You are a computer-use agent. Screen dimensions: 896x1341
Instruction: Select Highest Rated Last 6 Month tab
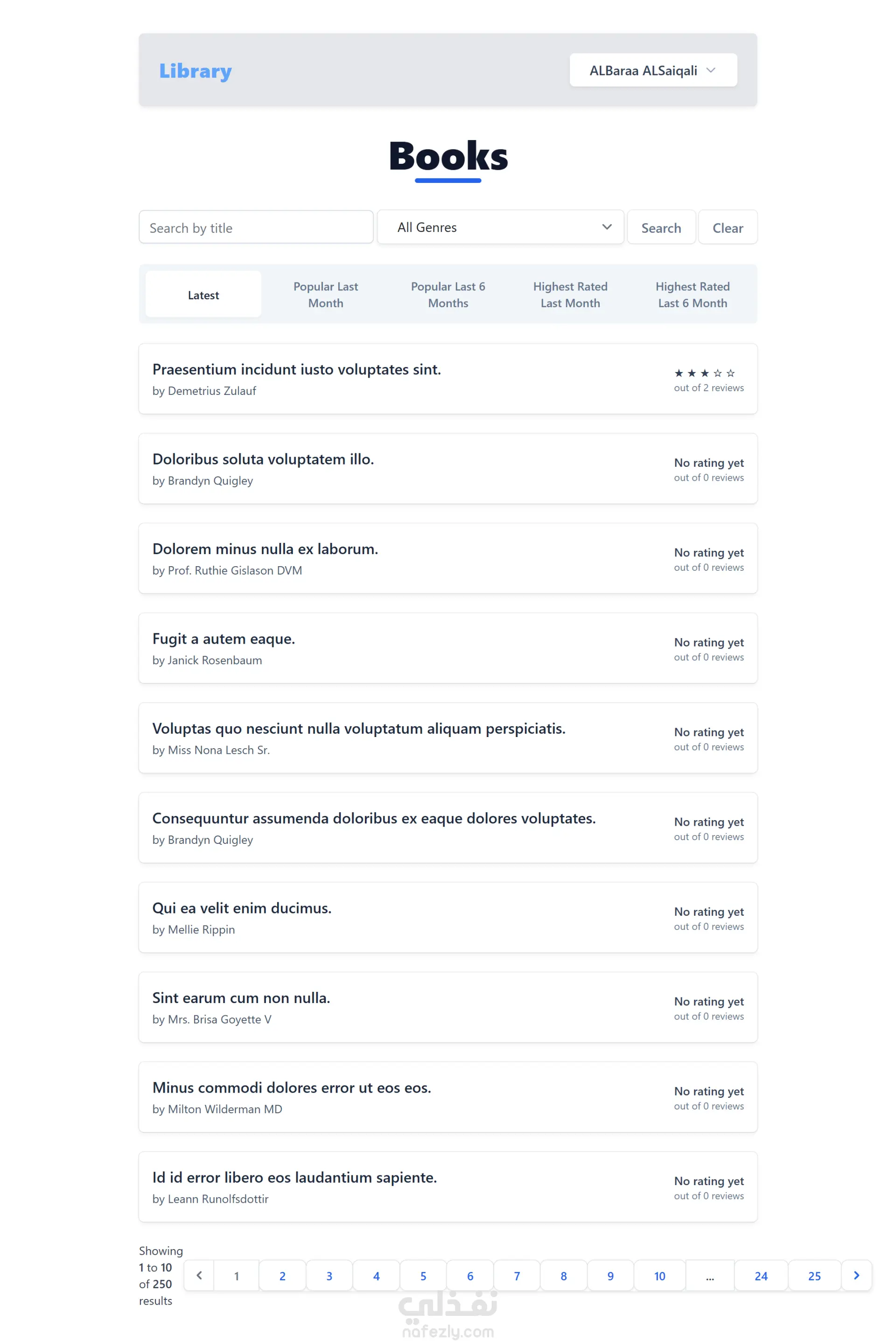pos(693,295)
